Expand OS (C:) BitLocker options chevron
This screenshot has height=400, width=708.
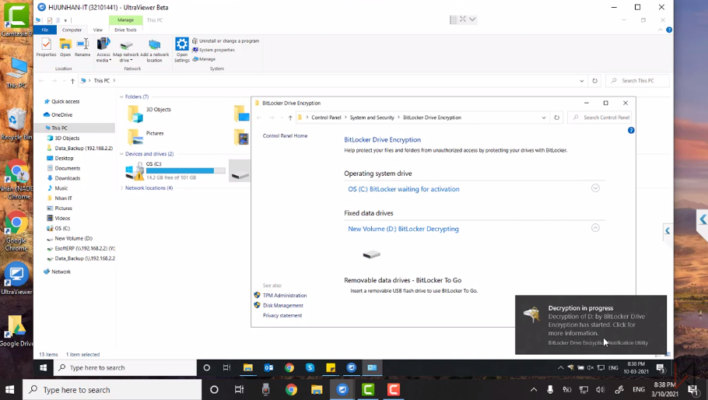point(595,188)
